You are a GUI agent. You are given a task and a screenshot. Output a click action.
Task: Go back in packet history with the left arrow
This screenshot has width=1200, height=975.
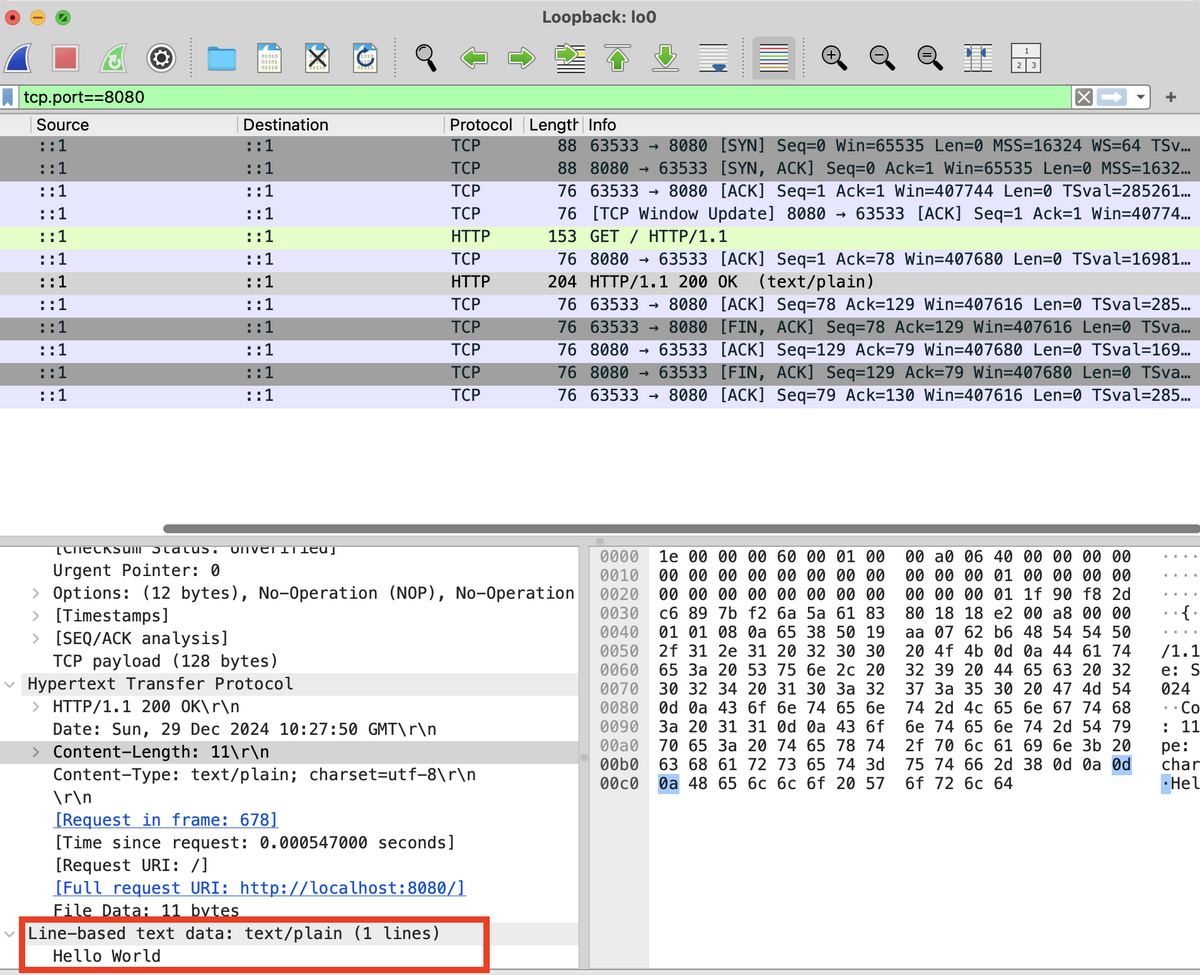[474, 58]
